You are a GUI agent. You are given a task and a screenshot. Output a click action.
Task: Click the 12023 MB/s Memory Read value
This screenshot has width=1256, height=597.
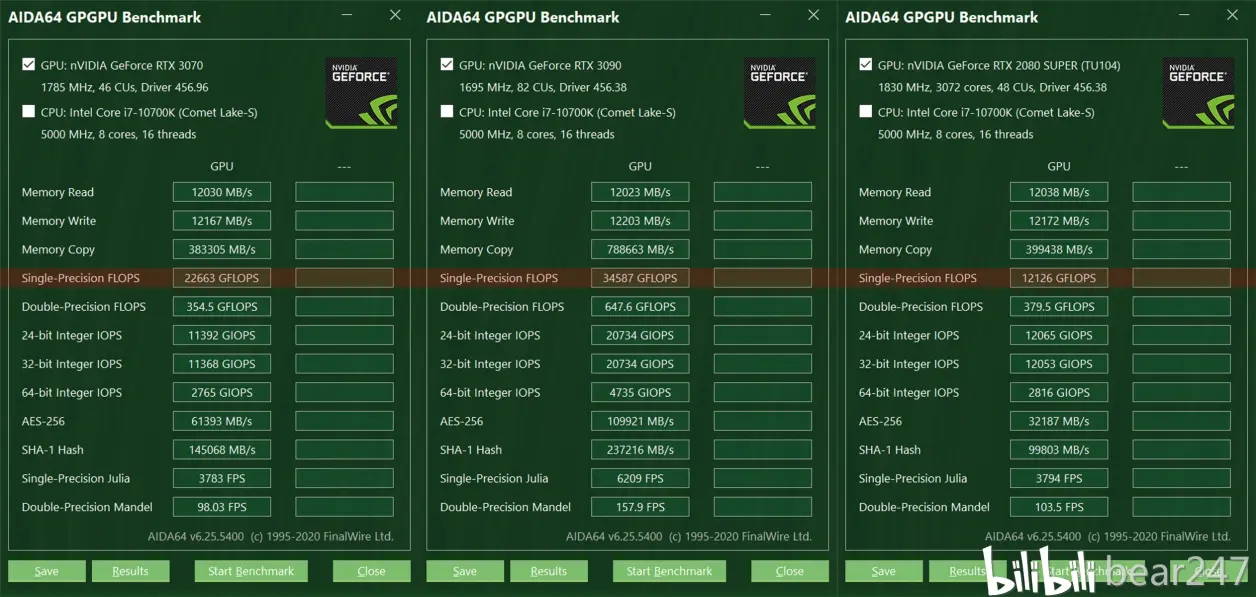tap(640, 192)
